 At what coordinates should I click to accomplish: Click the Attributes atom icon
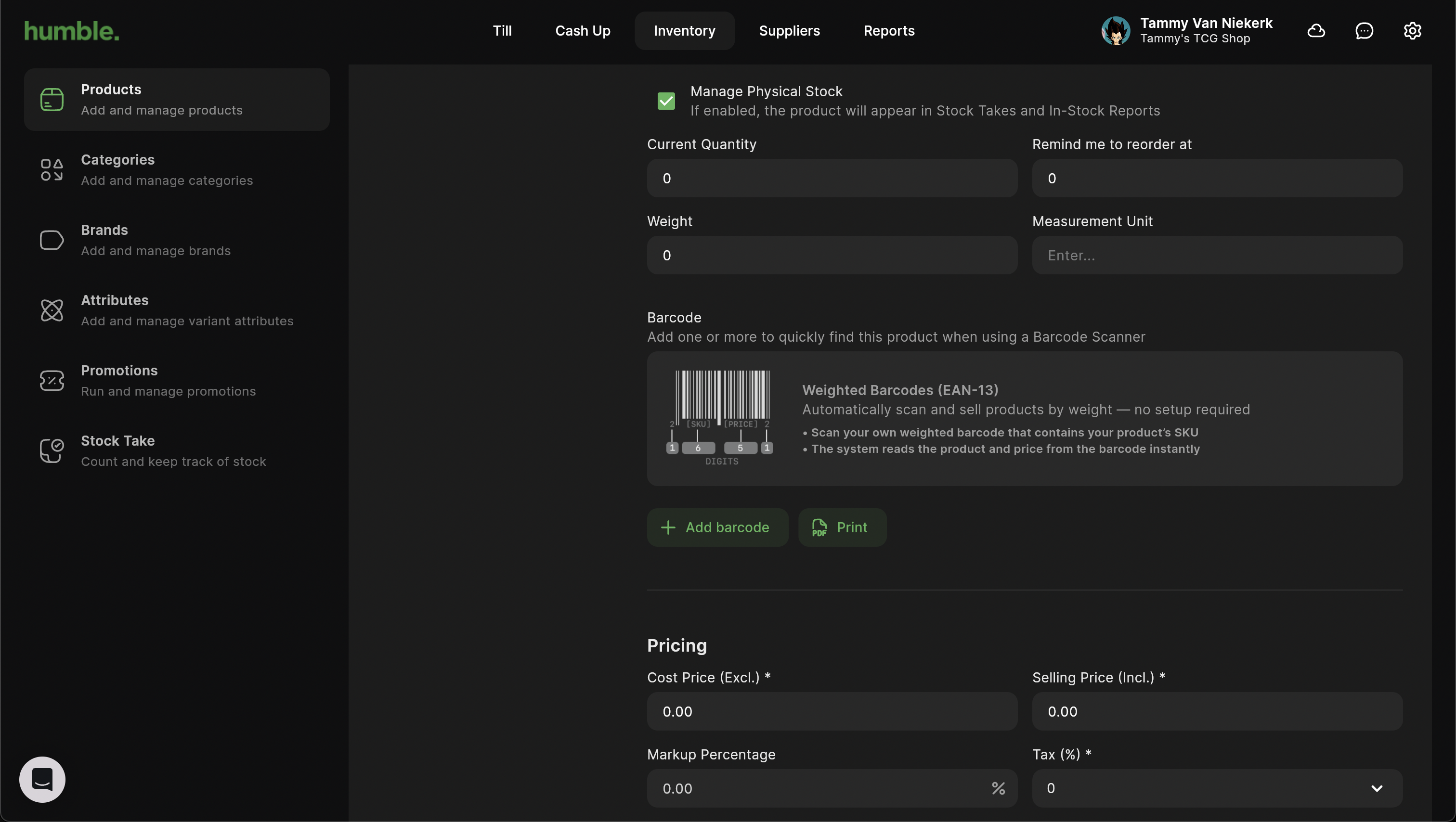tap(52, 310)
